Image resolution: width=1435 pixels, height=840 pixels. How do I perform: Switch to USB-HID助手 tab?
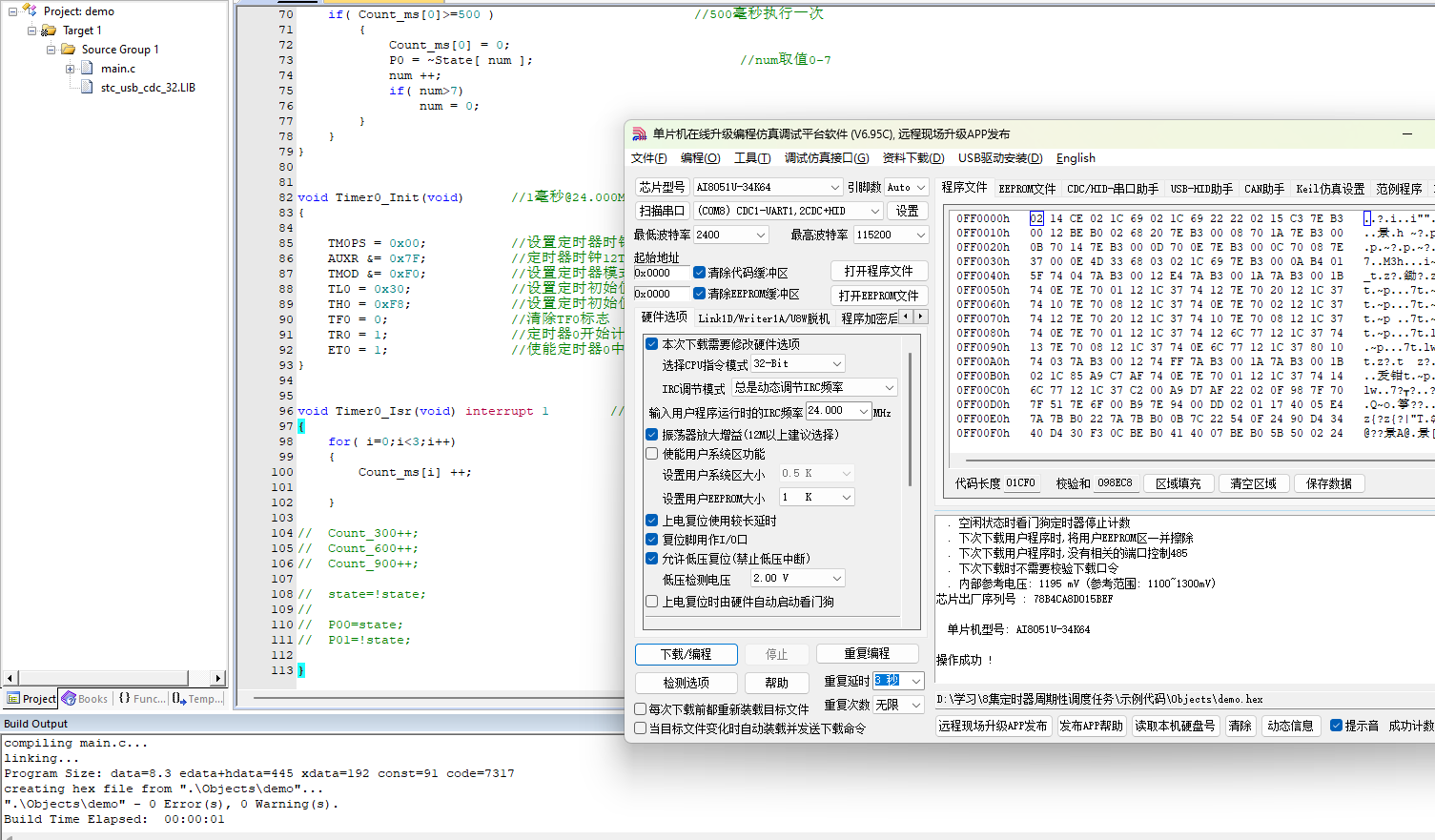pos(1201,189)
